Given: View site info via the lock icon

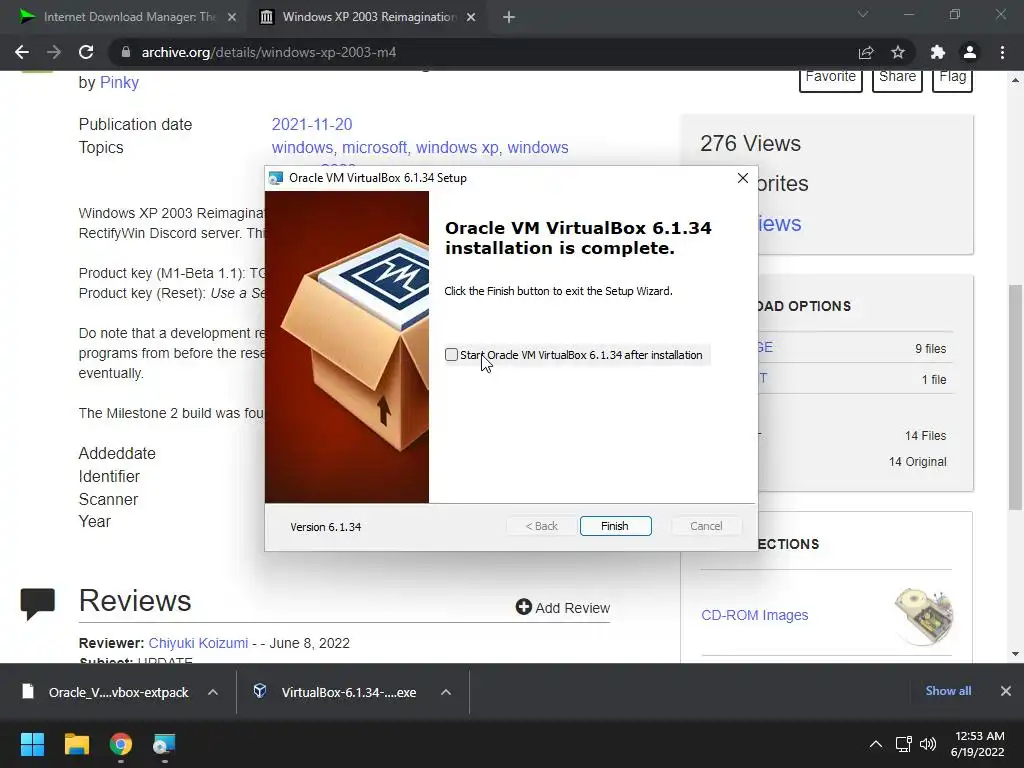Looking at the screenshot, I should click(126, 52).
